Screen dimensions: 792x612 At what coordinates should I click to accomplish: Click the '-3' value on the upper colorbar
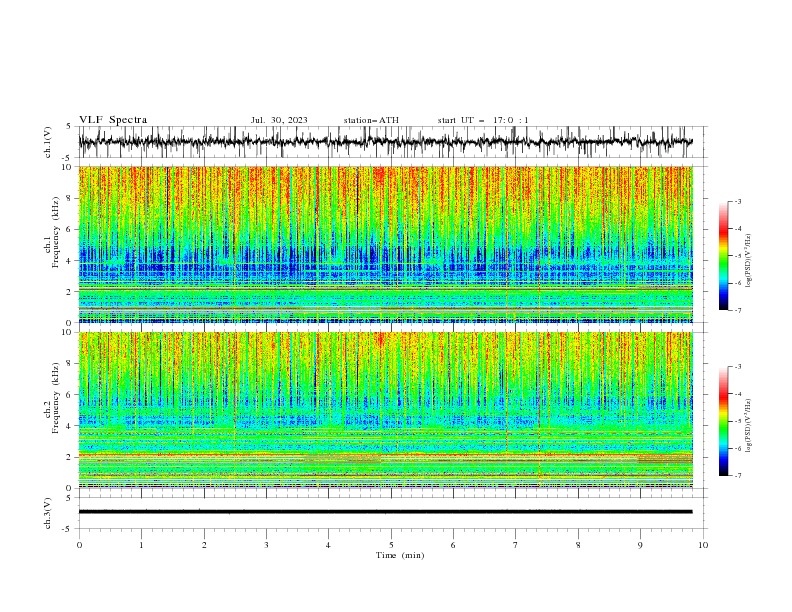coord(738,201)
